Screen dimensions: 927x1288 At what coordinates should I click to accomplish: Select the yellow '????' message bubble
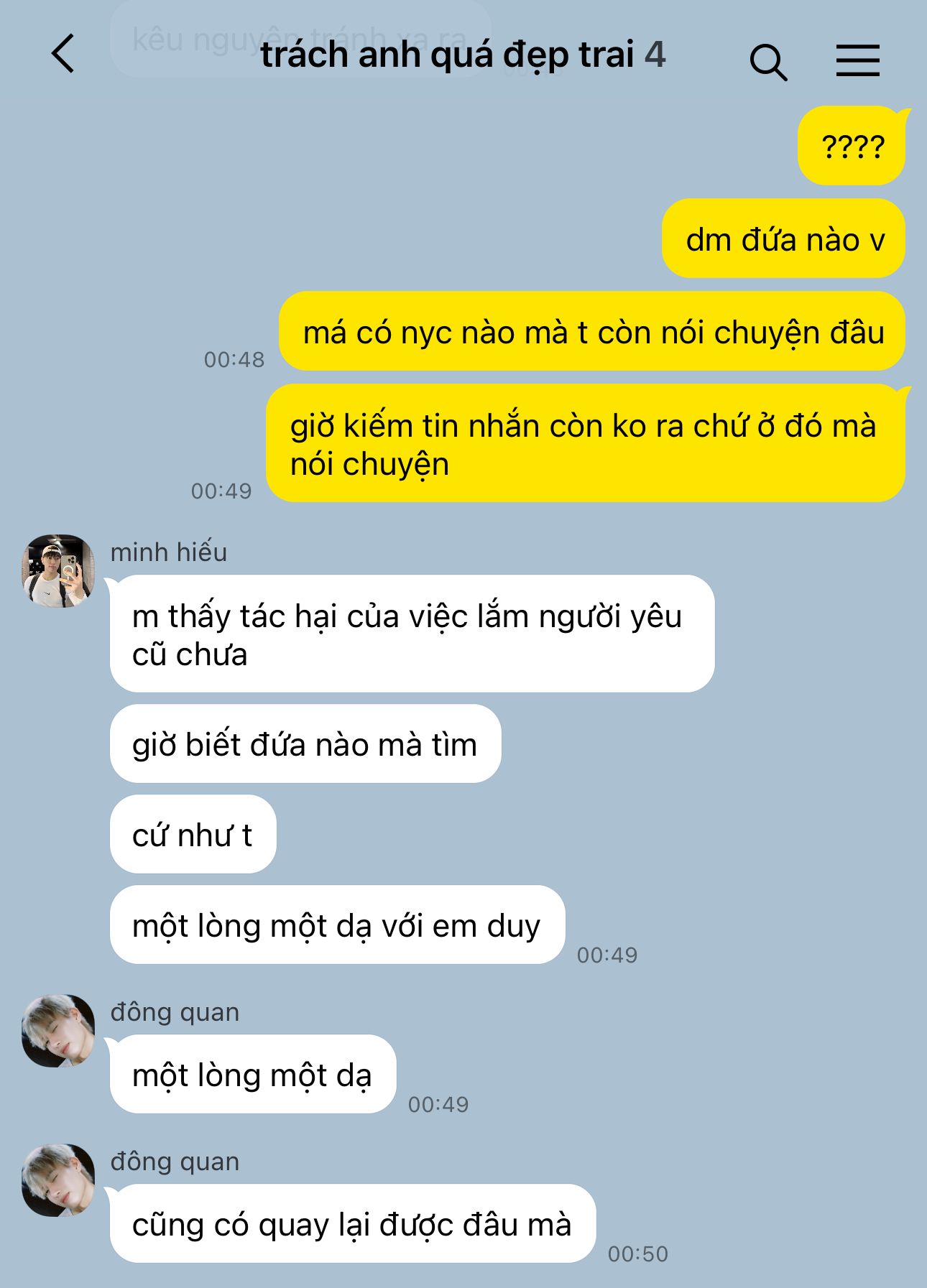(852, 146)
